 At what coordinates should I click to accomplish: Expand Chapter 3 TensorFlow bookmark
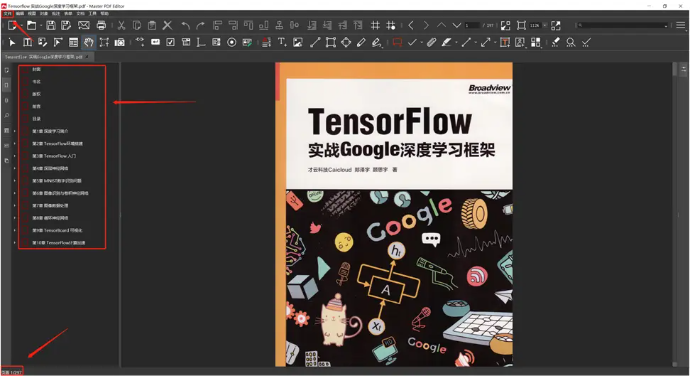tap(15, 156)
